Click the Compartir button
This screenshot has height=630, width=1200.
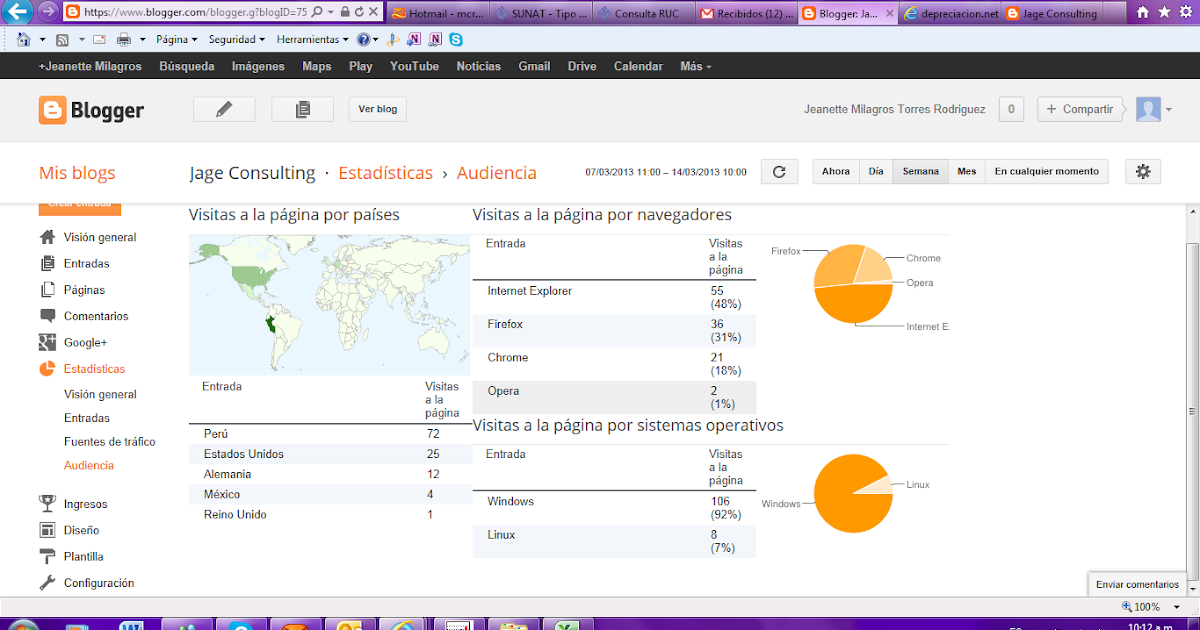(1080, 110)
